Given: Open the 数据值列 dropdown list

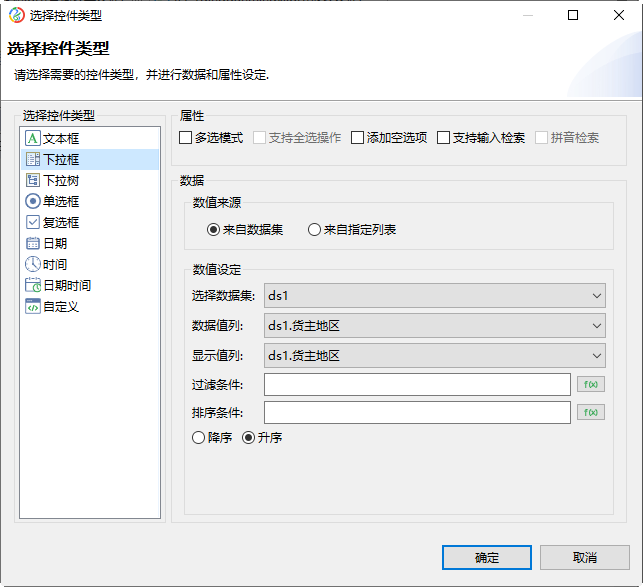Looking at the screenshot, I should 596,326.
